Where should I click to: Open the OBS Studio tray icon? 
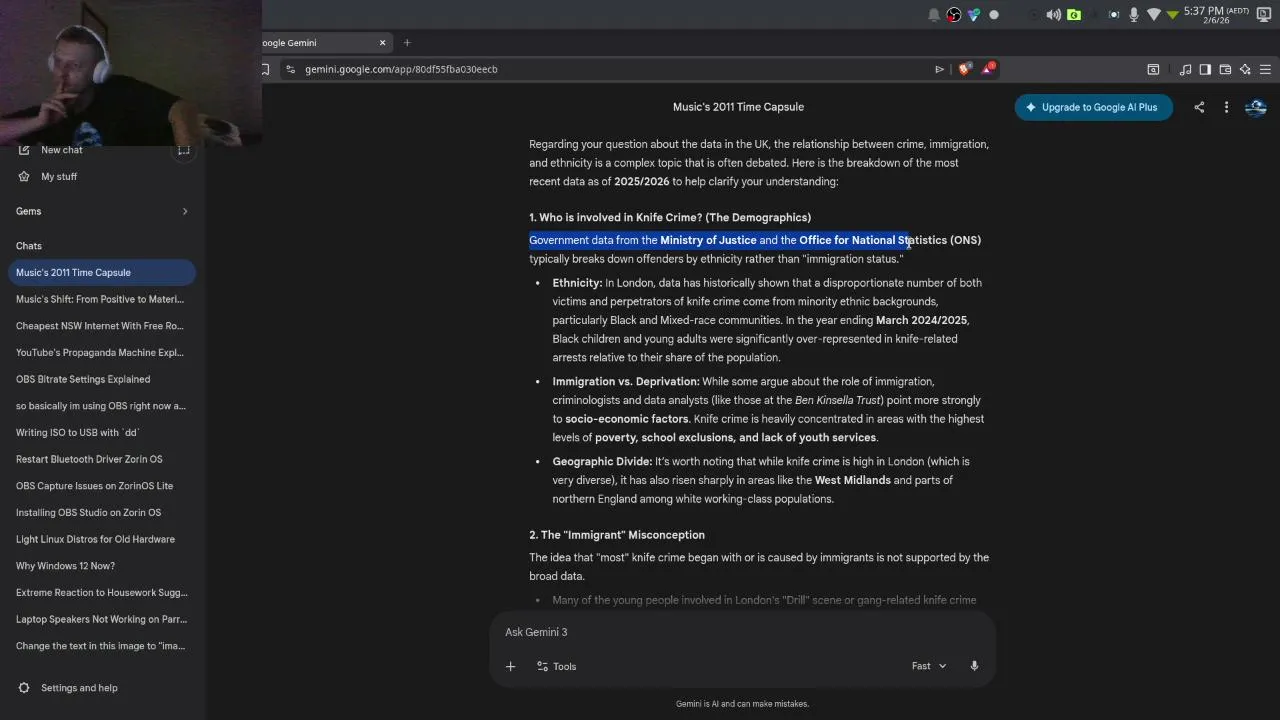954,14
